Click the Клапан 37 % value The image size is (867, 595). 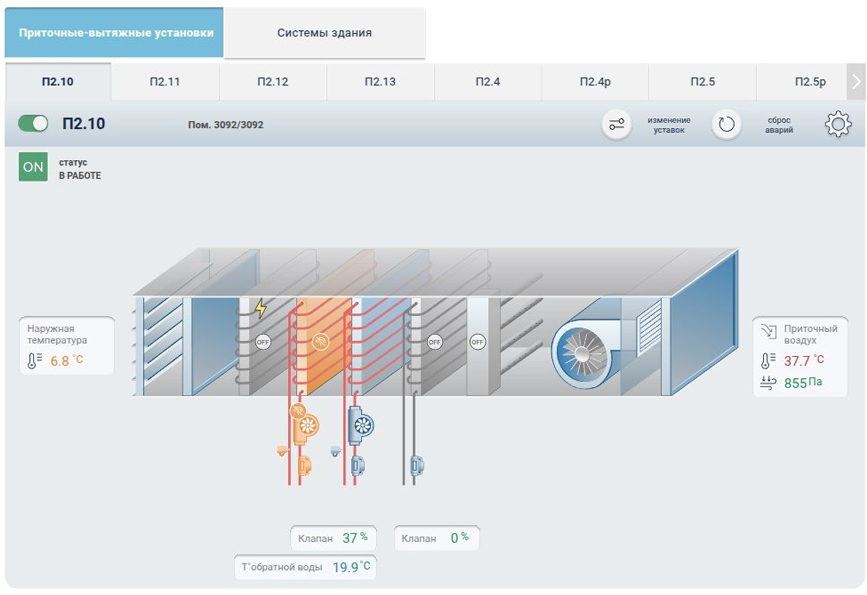pyautogui.click(x=334, y=538)
